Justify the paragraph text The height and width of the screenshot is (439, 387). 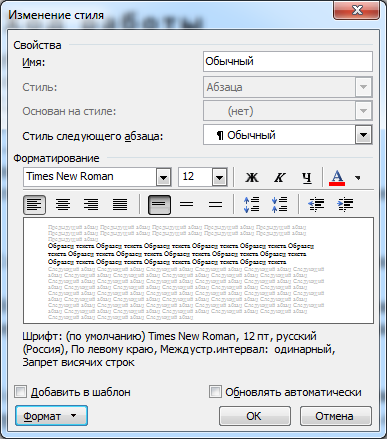[x=120, y=204]
